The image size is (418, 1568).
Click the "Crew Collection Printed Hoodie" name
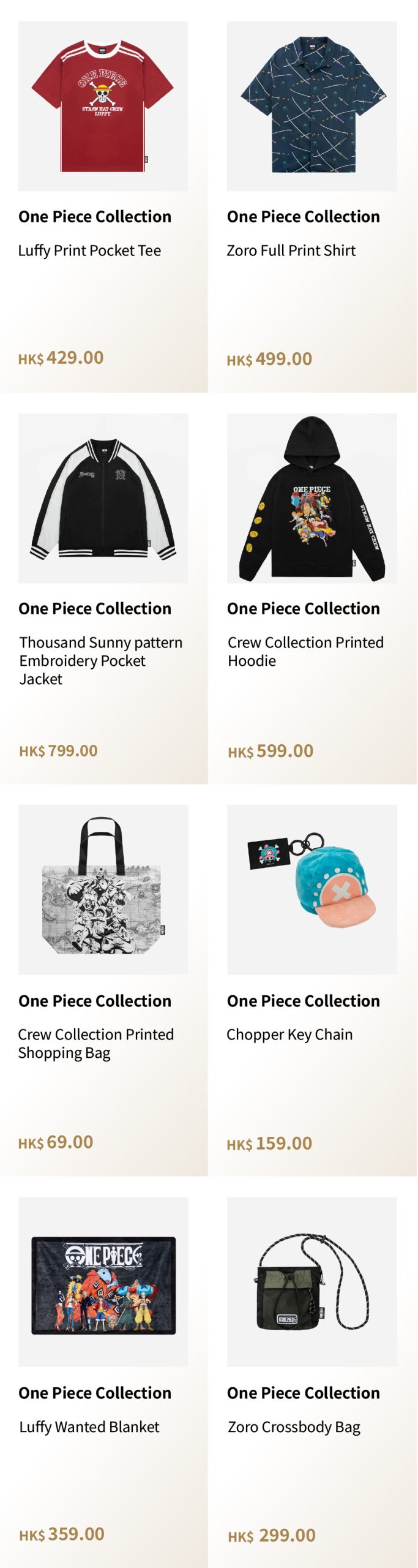point(305,651)
